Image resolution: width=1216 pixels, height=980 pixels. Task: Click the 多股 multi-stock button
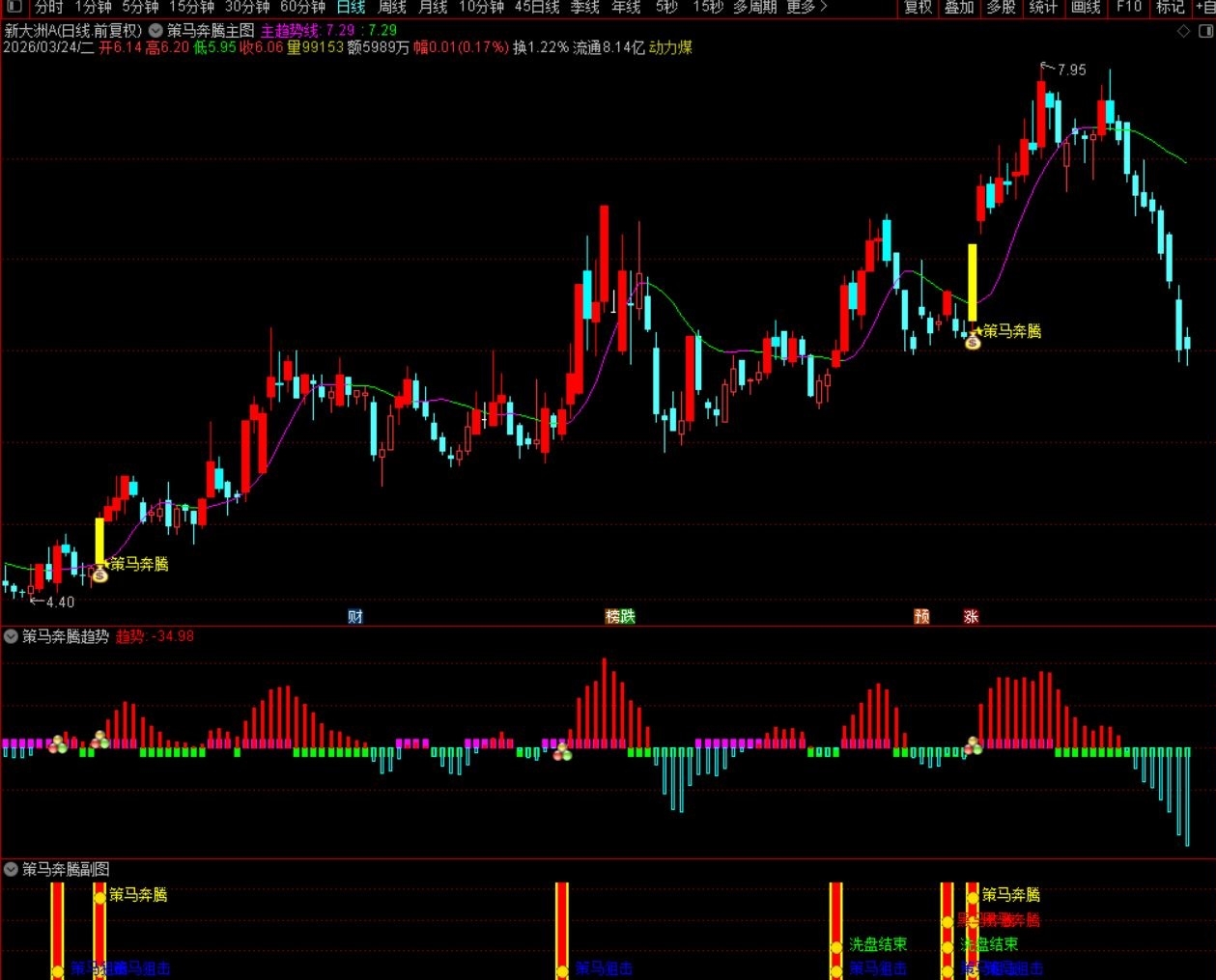pyautogui.click(x=1002, y=7)
